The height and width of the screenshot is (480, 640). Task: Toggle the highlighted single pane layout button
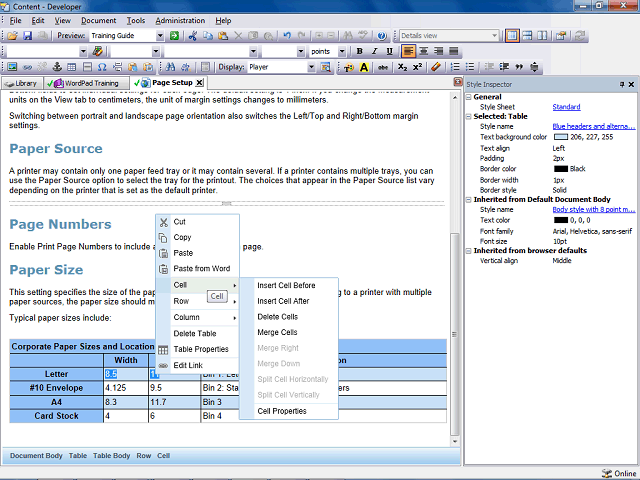click(512, 36)
